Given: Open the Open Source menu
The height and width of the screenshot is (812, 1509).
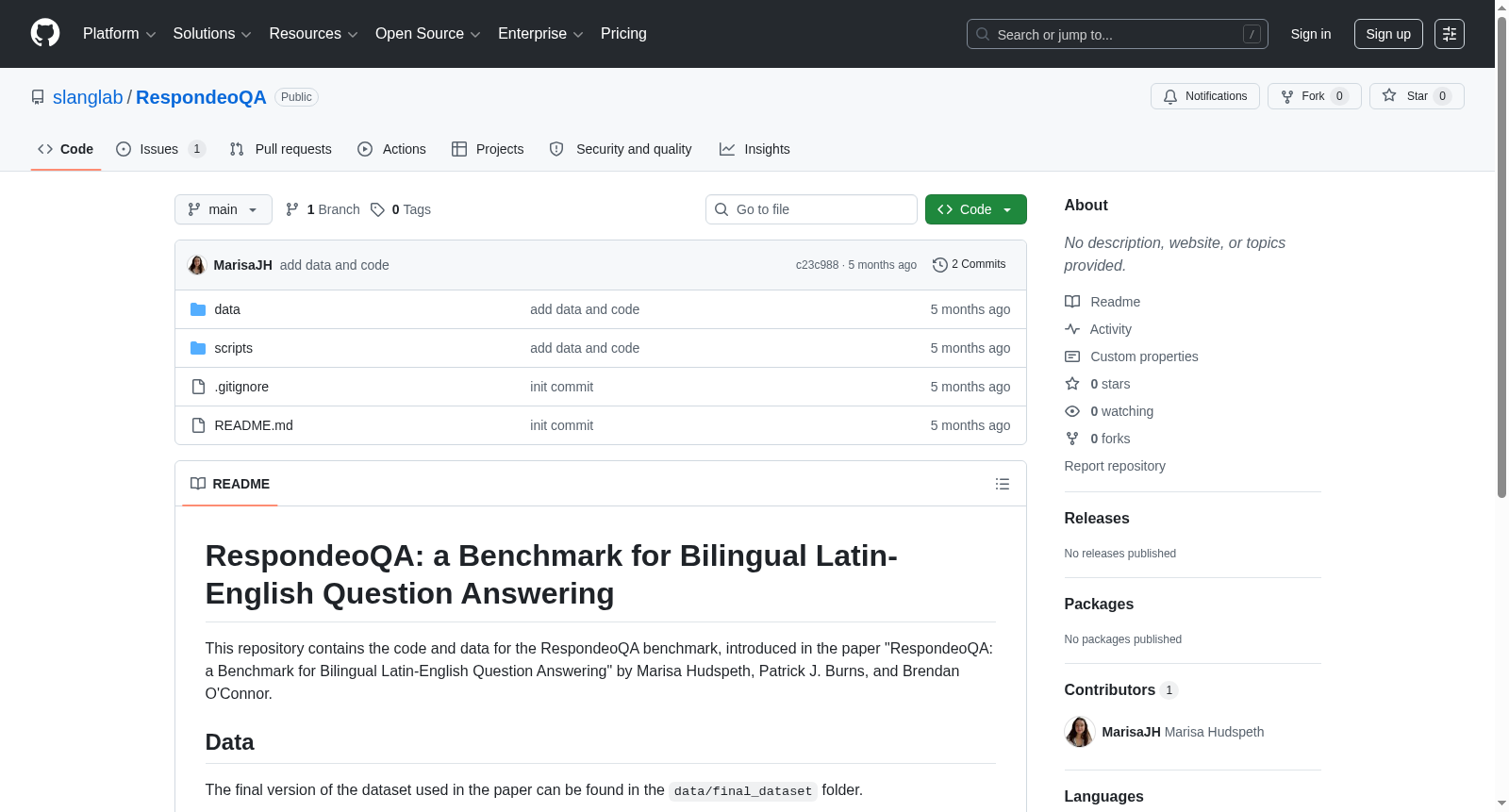Looking at the screenshot, I should 428,34.
